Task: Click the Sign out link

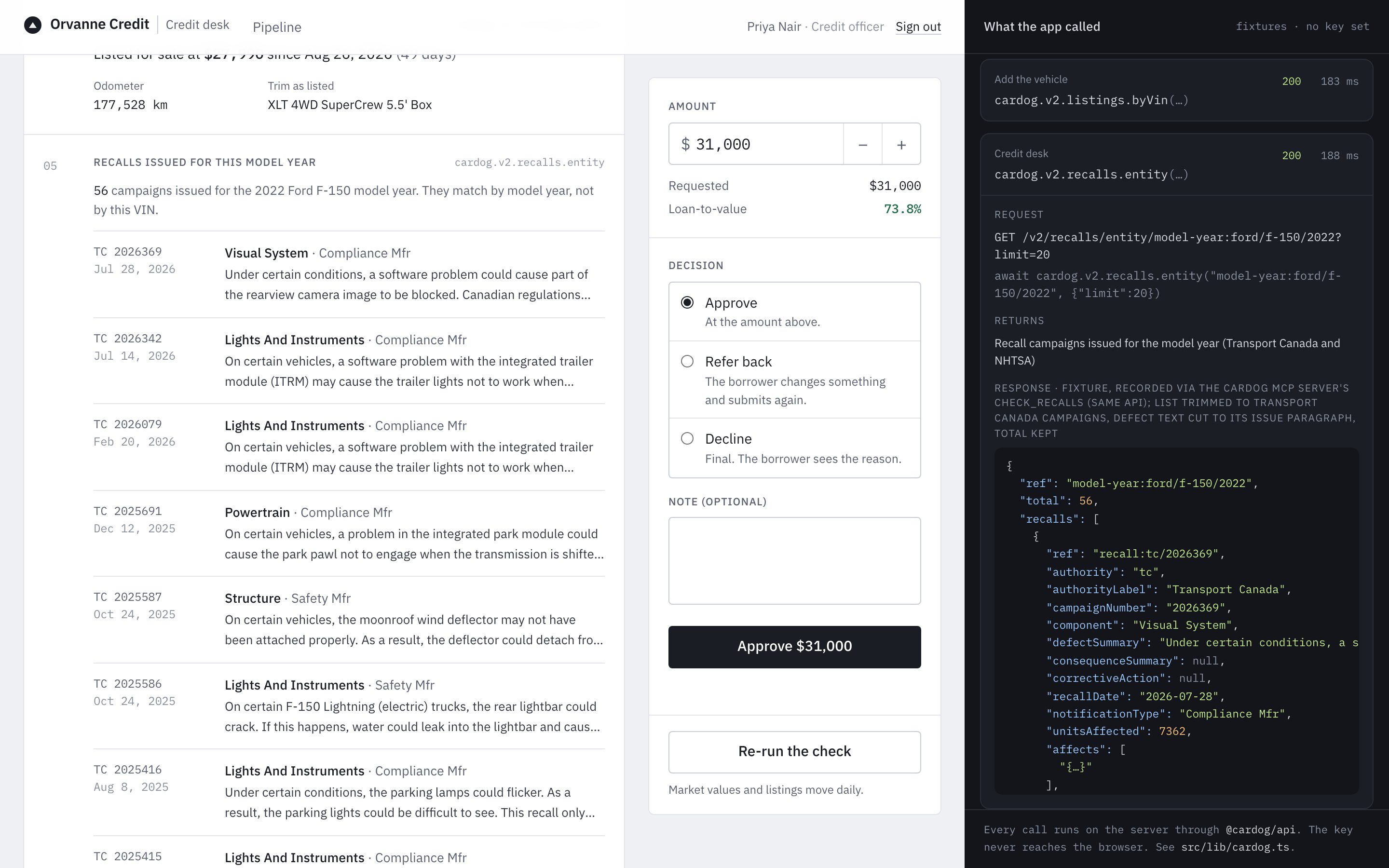Action: click(918, 27)
